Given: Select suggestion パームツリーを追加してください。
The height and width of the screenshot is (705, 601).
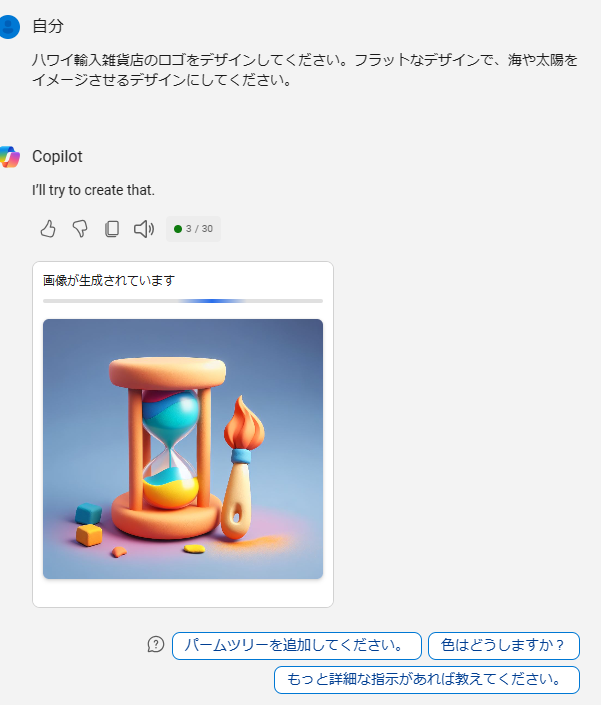Looking at the screenshot, I should tap(297, 646).
